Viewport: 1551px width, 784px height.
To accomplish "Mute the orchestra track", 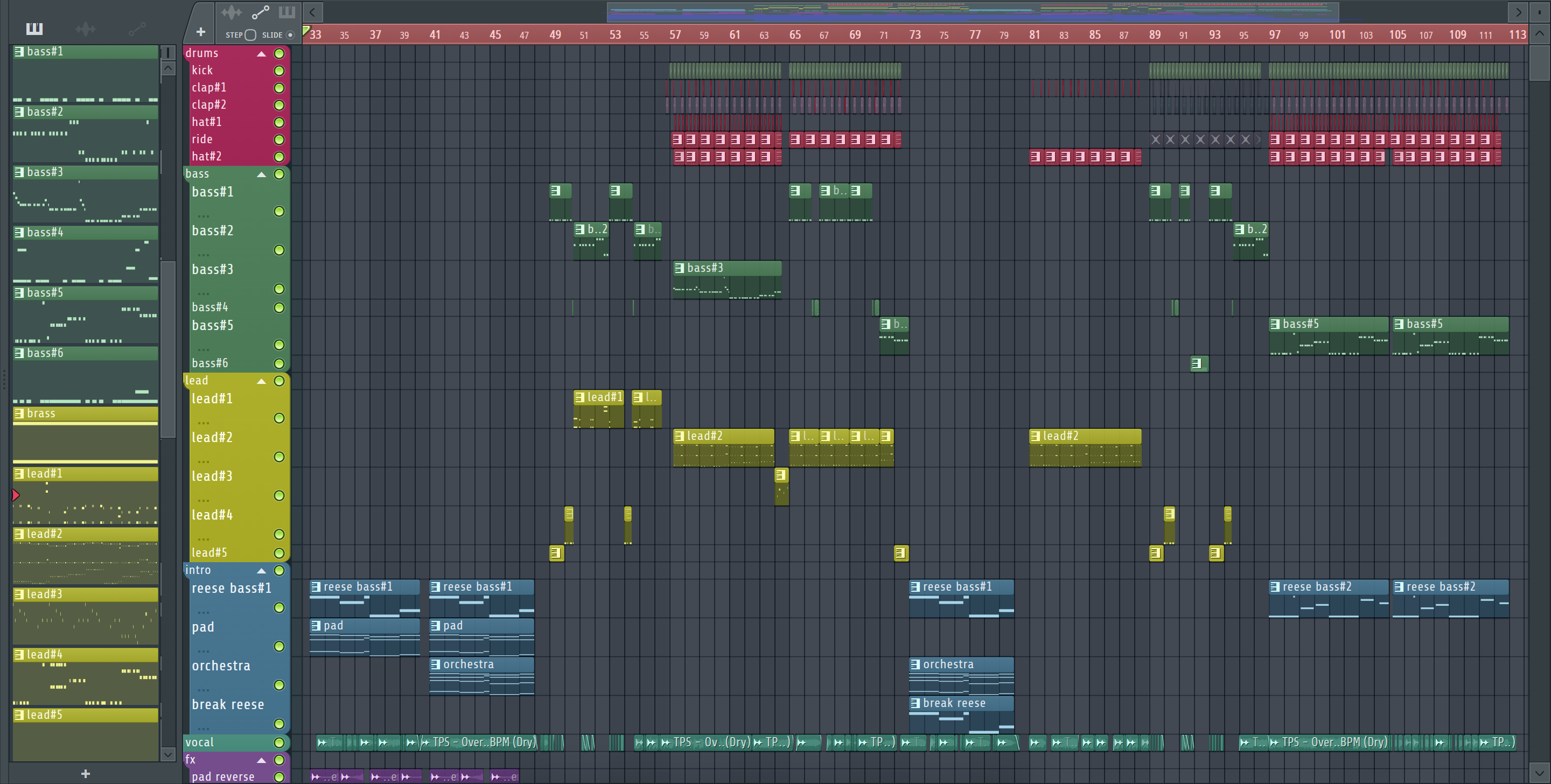I will point(280,685).
